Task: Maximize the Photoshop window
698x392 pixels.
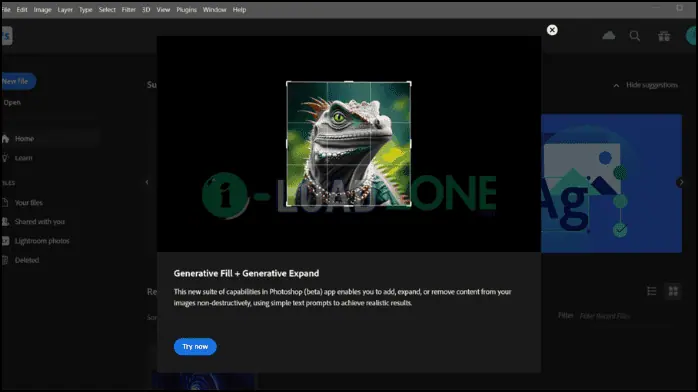Action: pos(679,8)
